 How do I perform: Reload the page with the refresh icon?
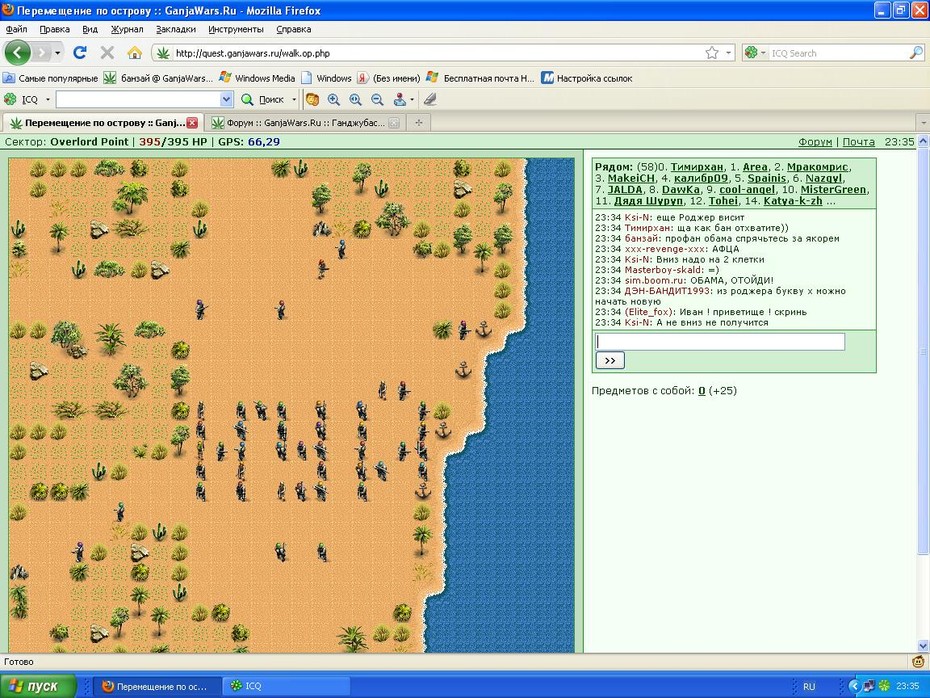(79, 53)
